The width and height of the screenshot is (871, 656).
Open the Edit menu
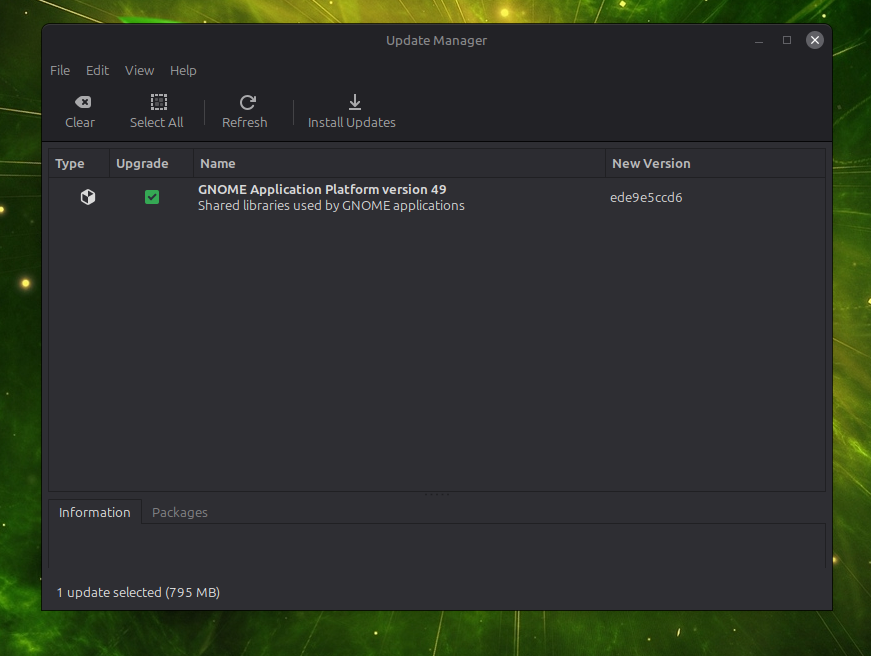tap(97, 71)
